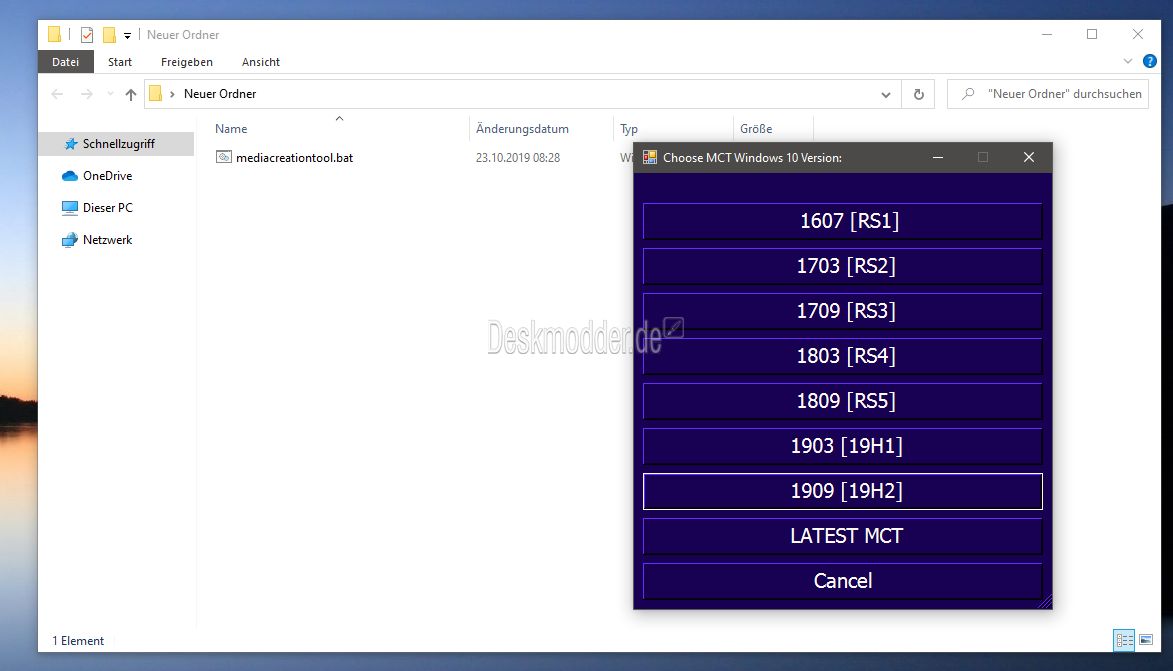Click the forward navigation arrow

tap(87, 94)
